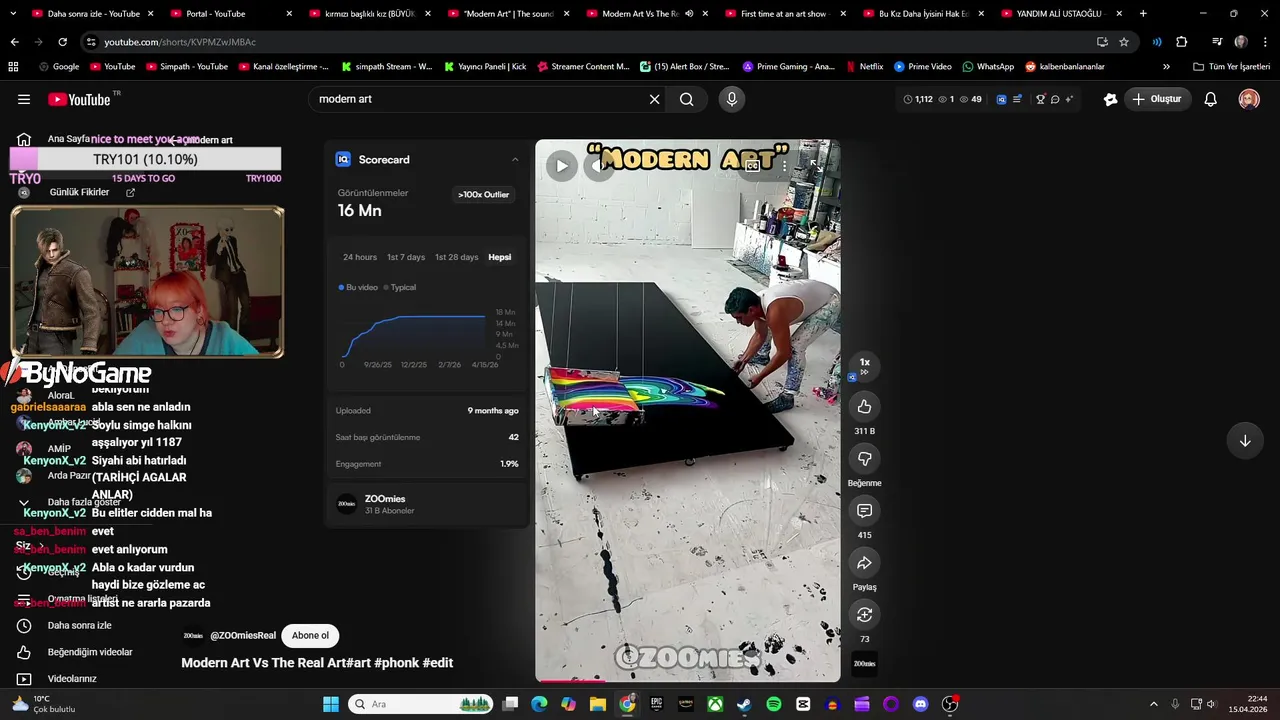The width and height of the screenshot is (1280, 720).
Task: Bookmark this page with the star icon
Action: (x=1124, y=42)
